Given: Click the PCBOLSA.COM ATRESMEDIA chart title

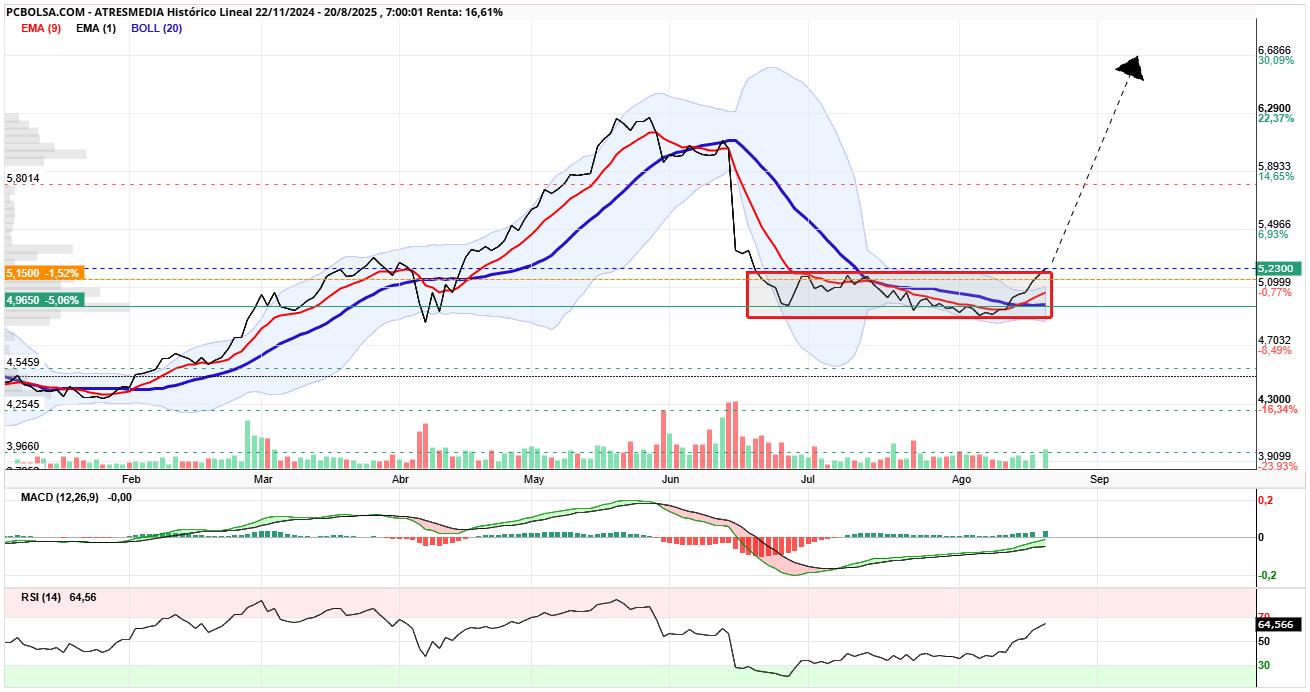Looking at the screenshot, I should coord(254,12).
